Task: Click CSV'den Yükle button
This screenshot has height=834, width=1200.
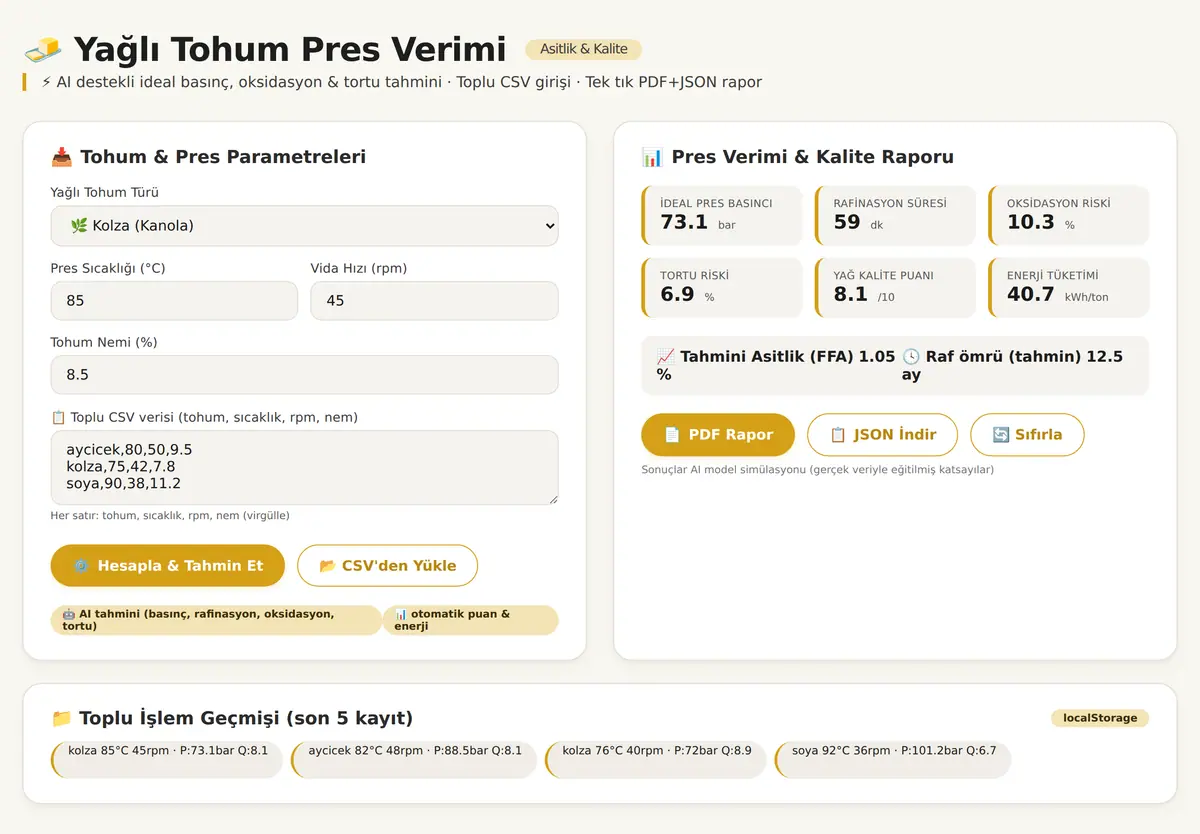Action: coord(388,565)
